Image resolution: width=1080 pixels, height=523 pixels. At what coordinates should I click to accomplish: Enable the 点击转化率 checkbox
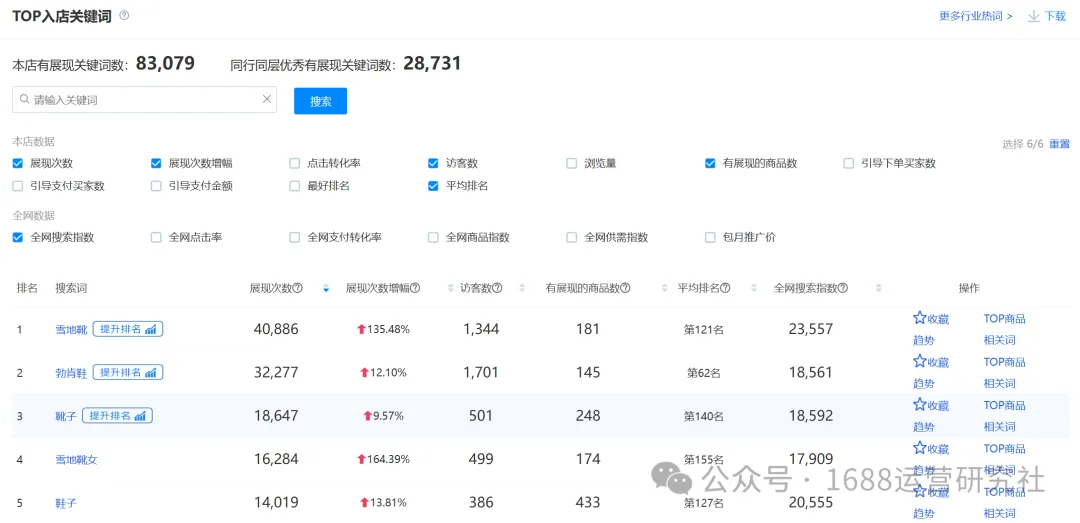tap(294, 163)
